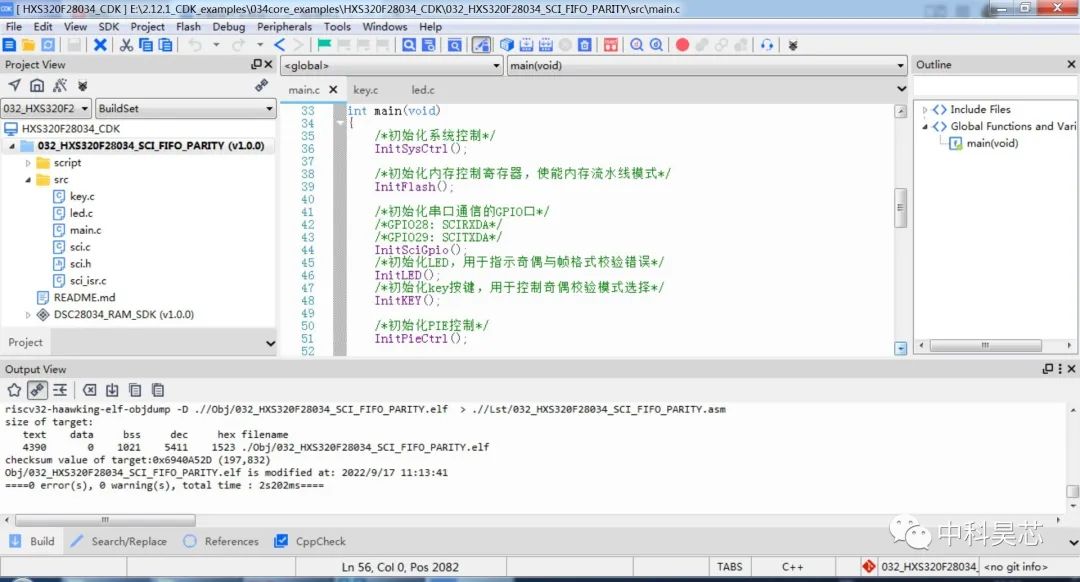Image resolution: width=1080 pixels, height=582 pixels.
Task: Open the Debug menu
Action: coord(229,27)
